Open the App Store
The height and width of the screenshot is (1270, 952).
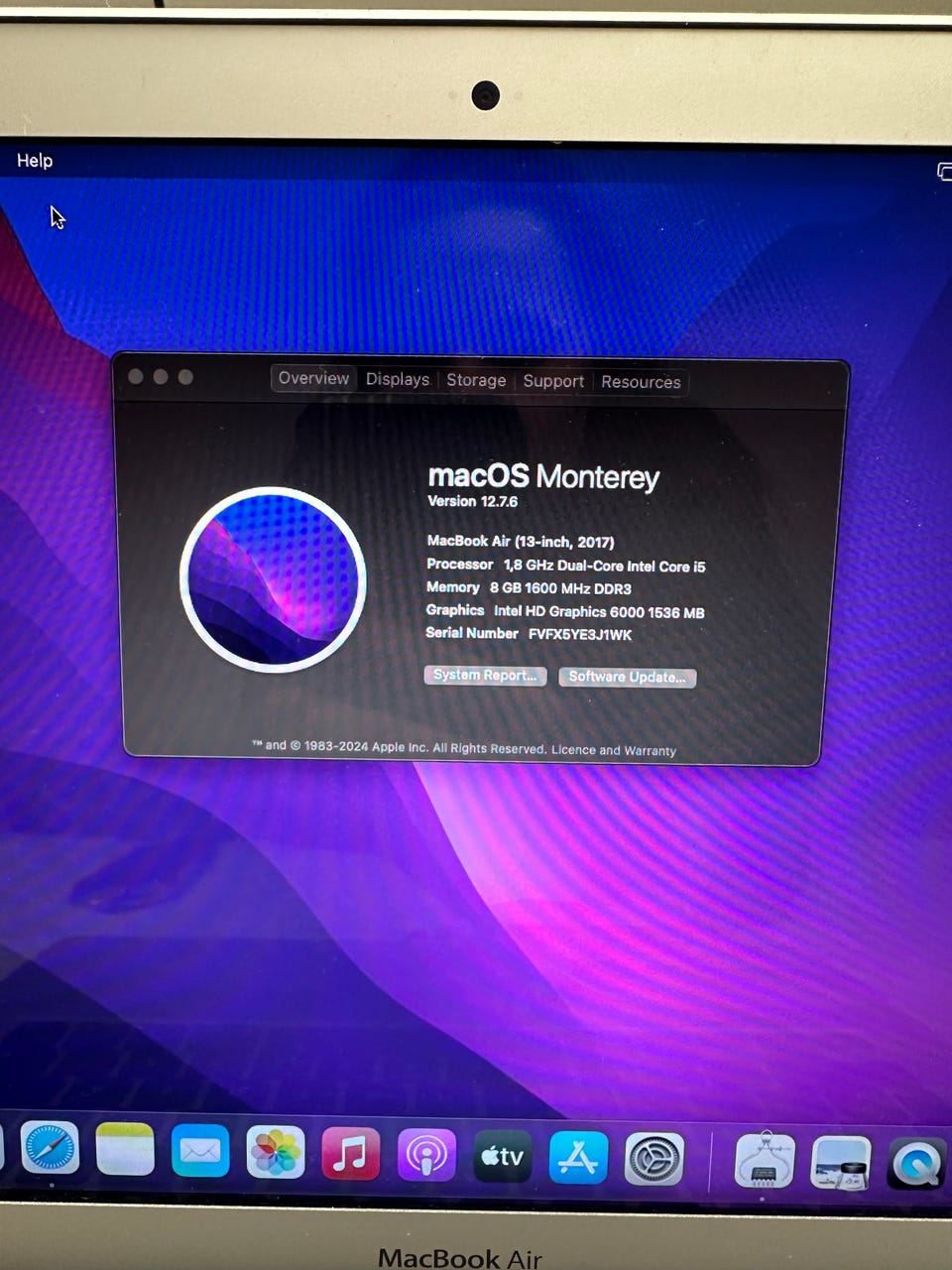pos(578,1158)
